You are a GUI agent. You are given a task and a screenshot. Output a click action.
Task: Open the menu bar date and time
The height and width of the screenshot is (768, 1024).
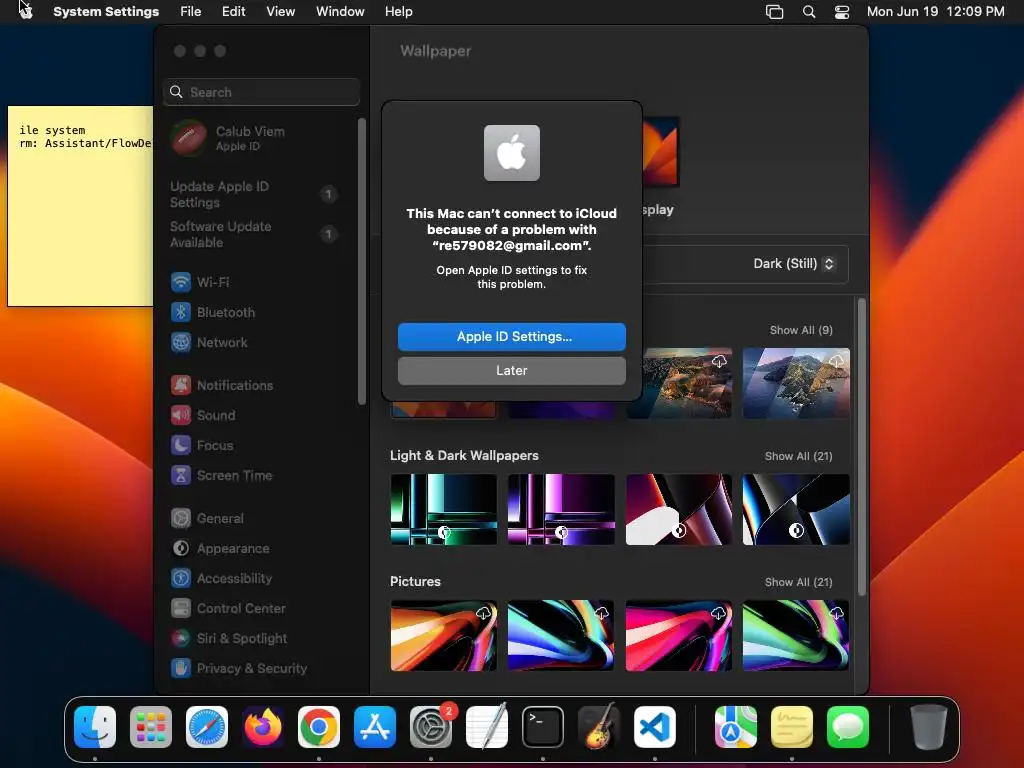pos(935,12)
